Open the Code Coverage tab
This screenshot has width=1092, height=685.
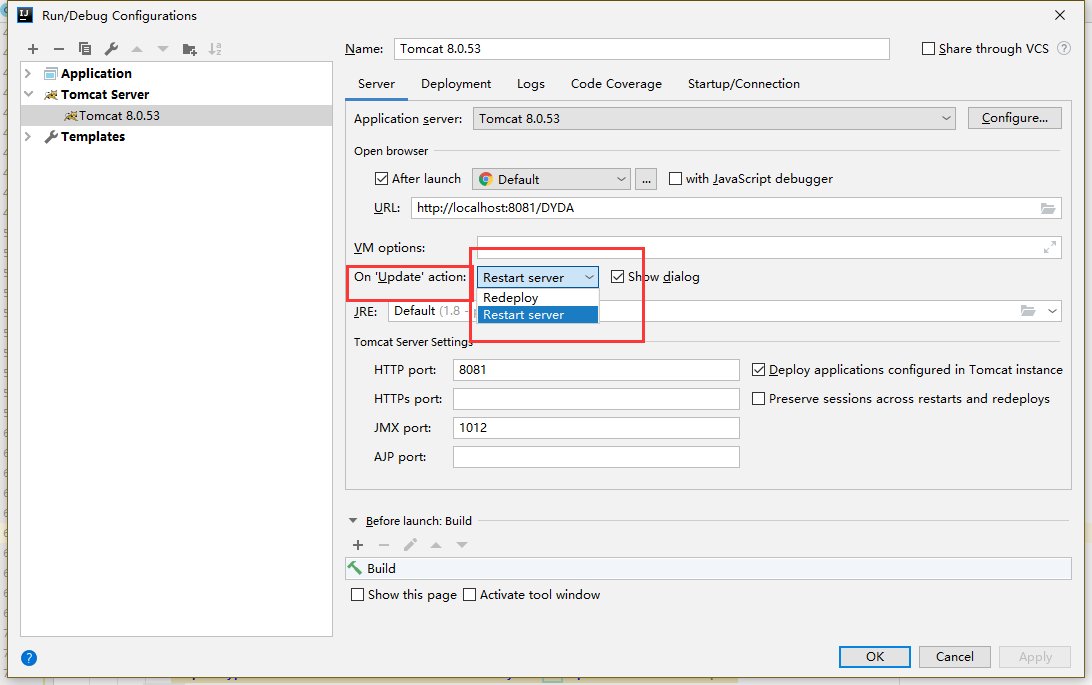coord(616,84)
